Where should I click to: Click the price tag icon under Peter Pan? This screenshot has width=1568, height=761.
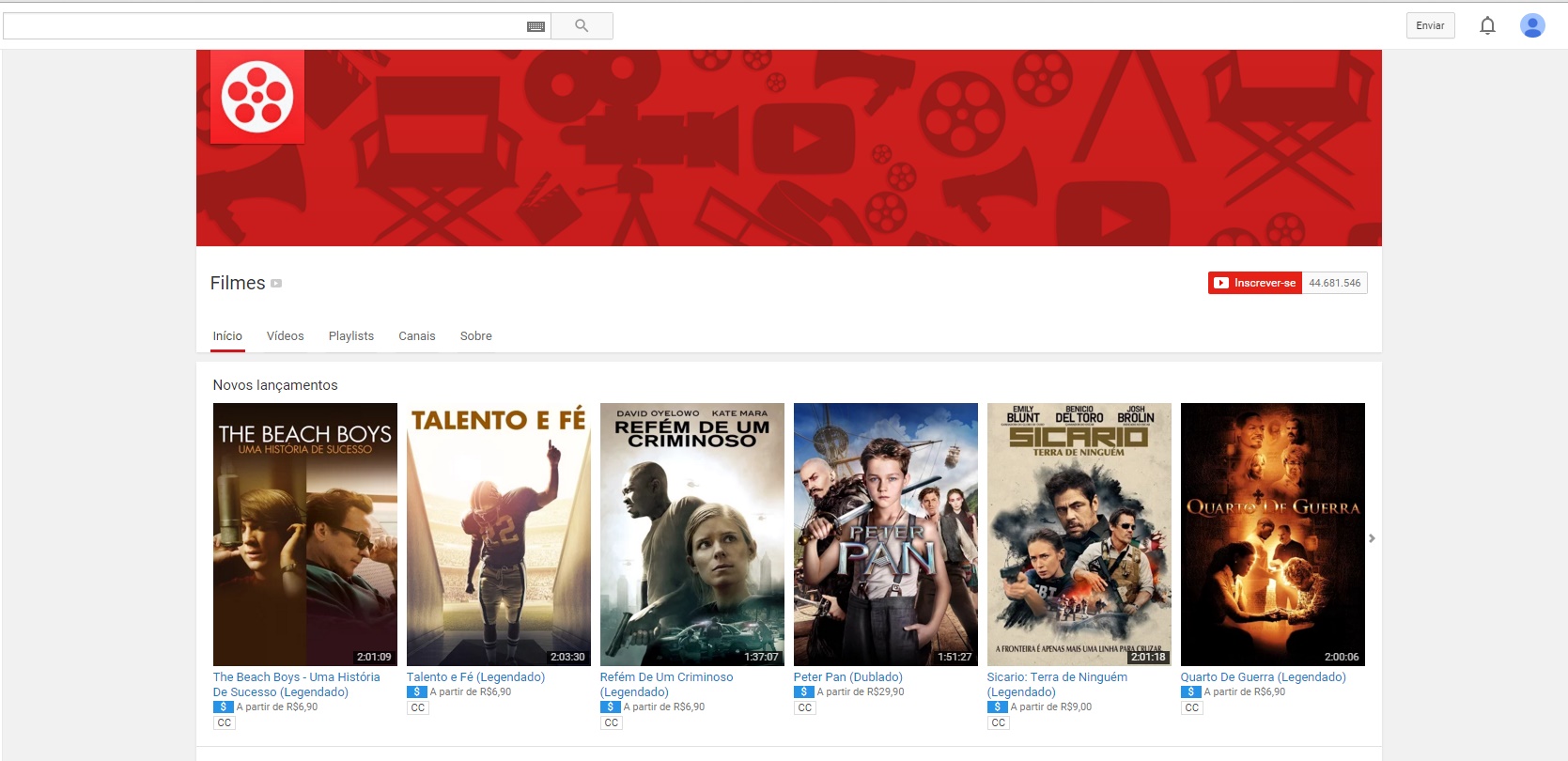803,691
